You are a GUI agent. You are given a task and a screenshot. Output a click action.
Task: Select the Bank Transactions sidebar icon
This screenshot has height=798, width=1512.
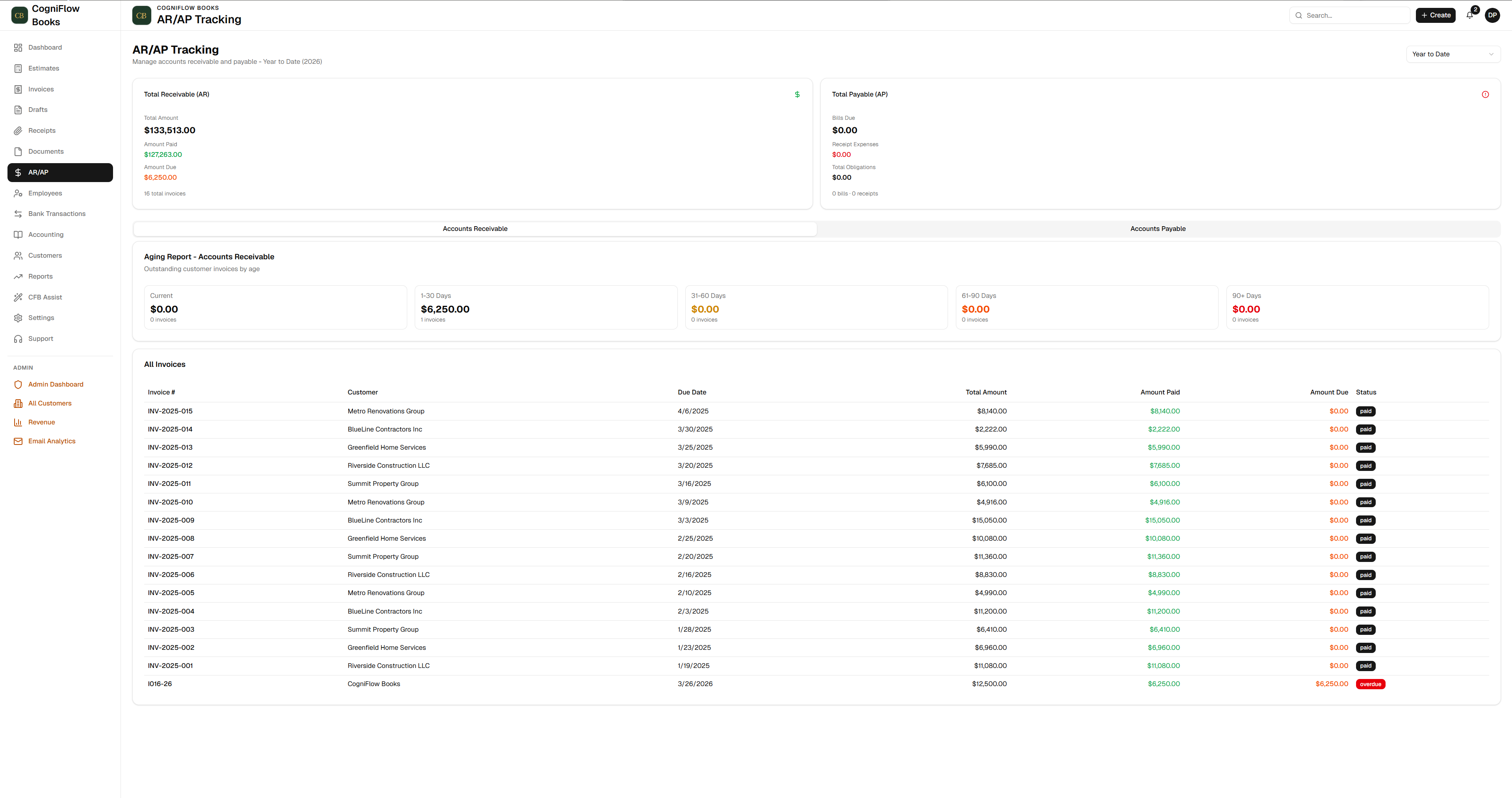(x=18, y=213)
